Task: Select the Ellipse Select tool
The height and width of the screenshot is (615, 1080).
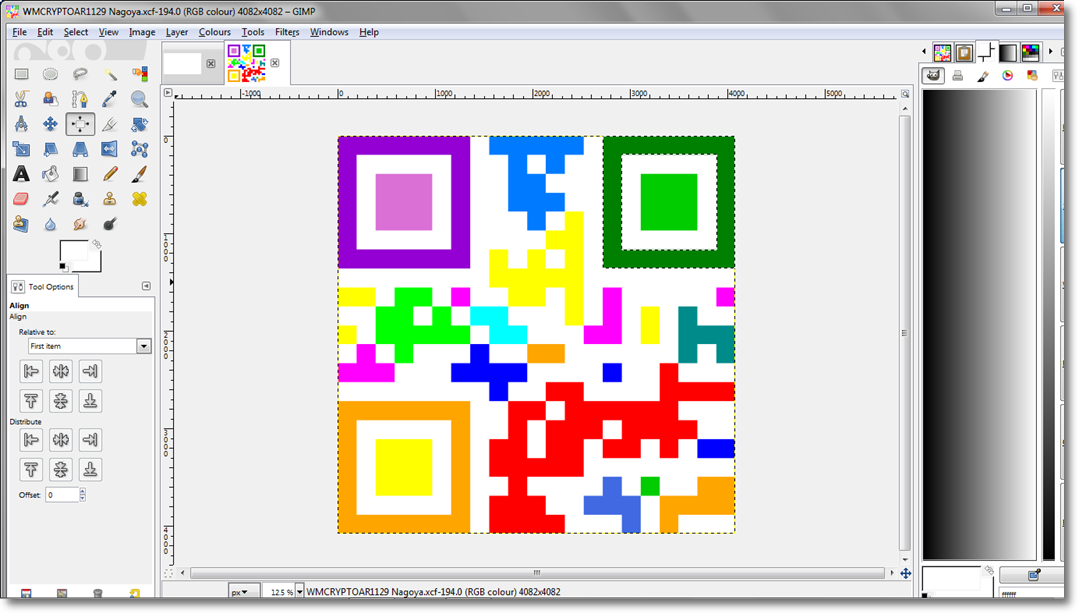Action: point(50,74)
